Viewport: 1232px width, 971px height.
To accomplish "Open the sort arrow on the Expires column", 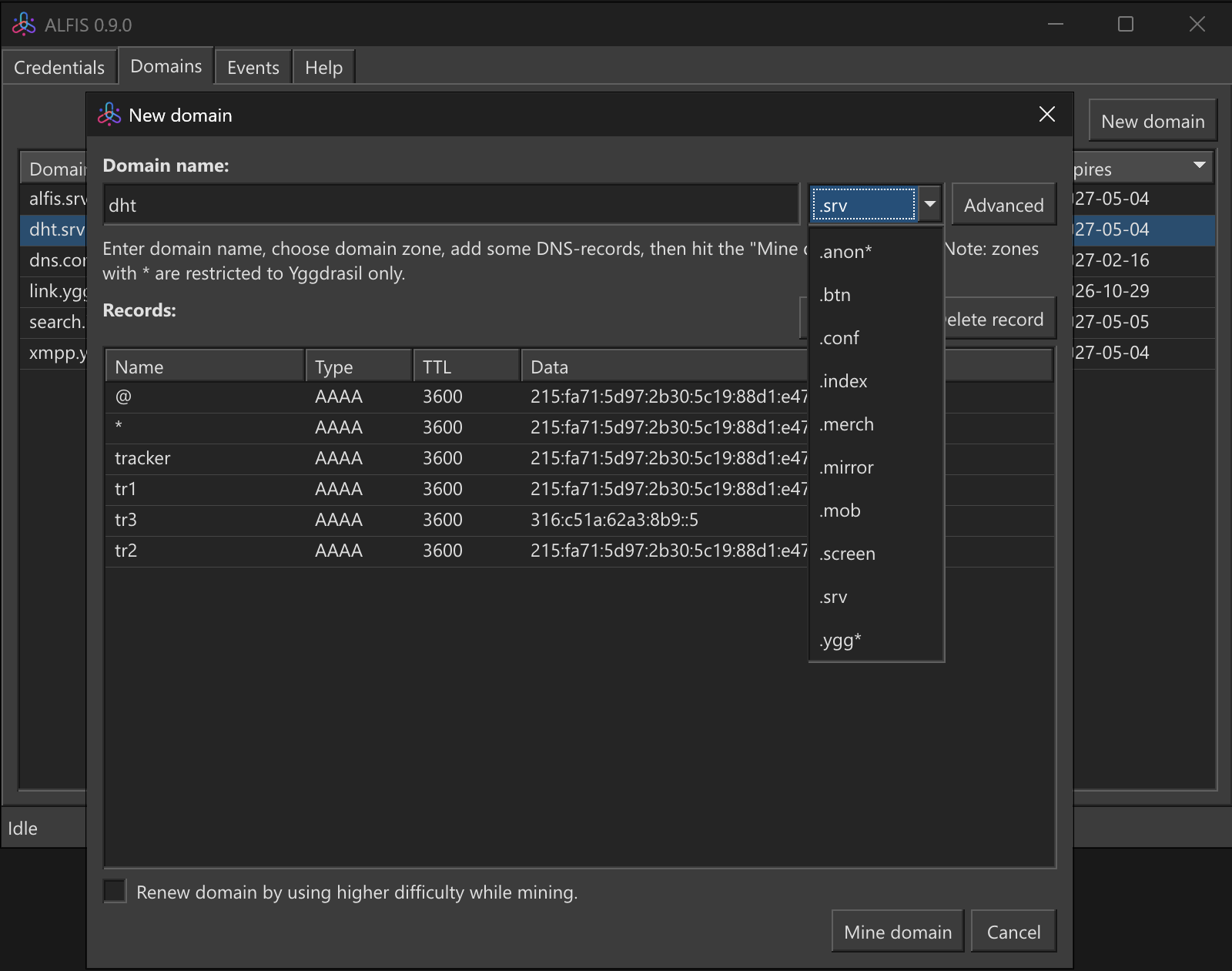I will click(x=1199, y=166).
